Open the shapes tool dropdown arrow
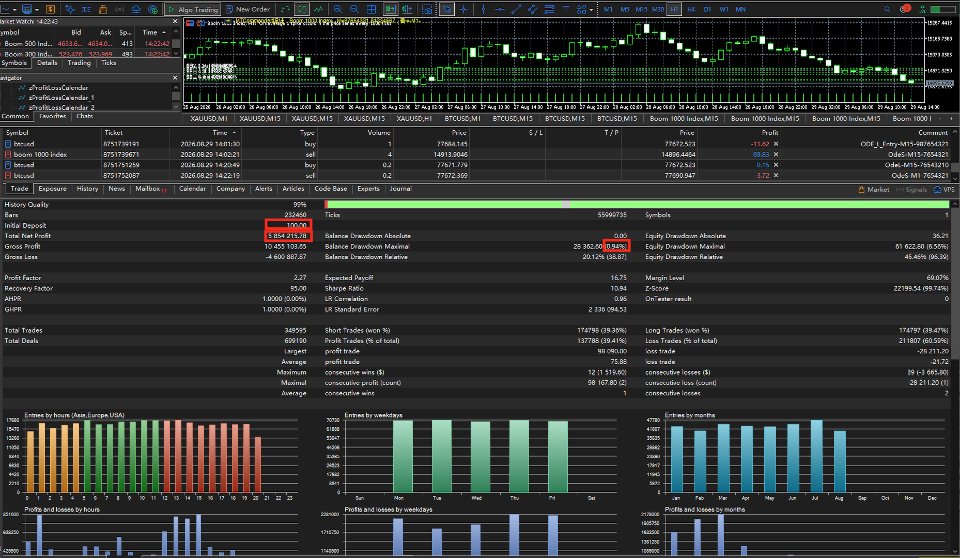This screenshot has width=960, height=558. (591, 10)
